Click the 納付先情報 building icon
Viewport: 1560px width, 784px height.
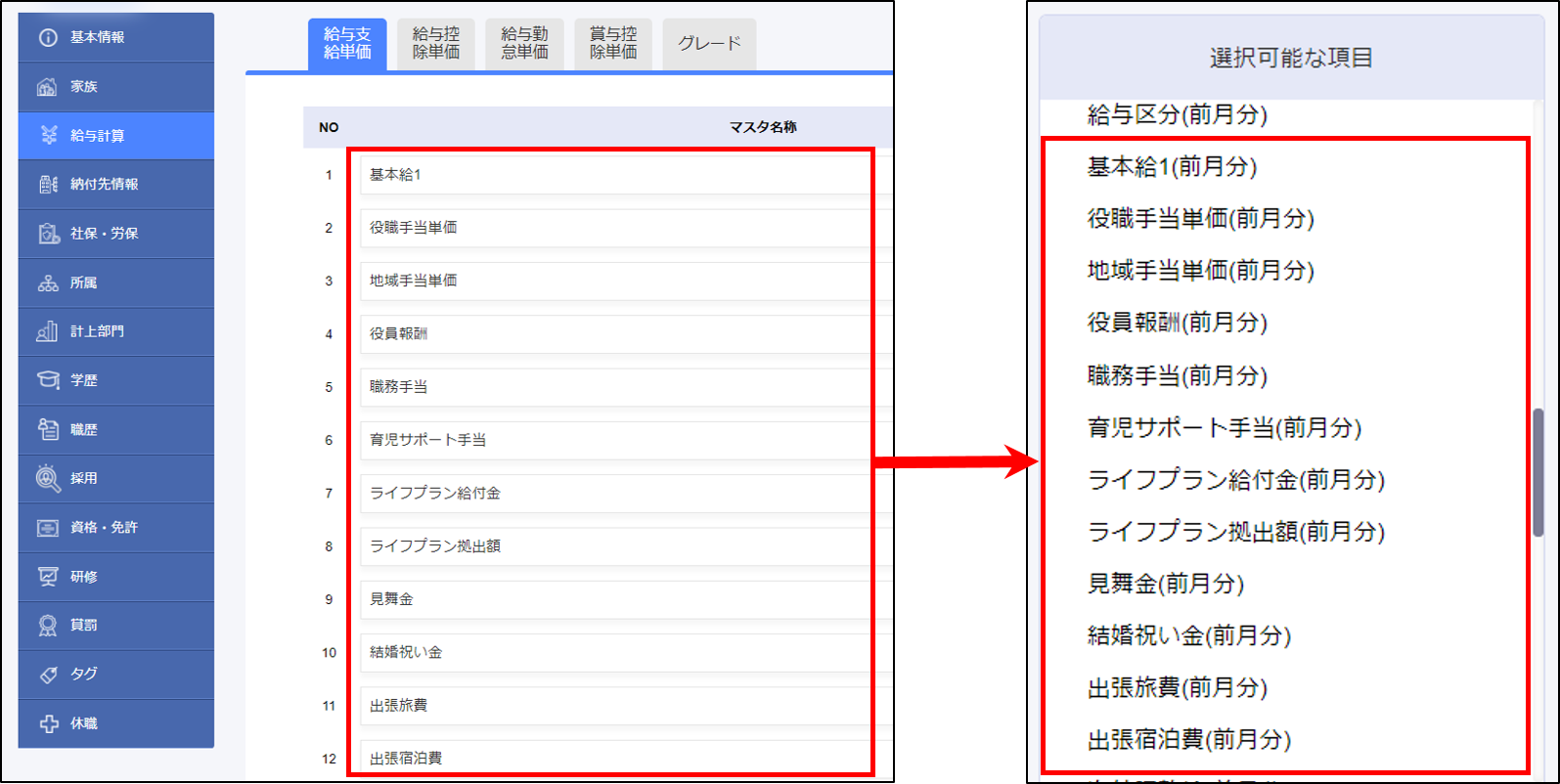[x=47, y=184]
